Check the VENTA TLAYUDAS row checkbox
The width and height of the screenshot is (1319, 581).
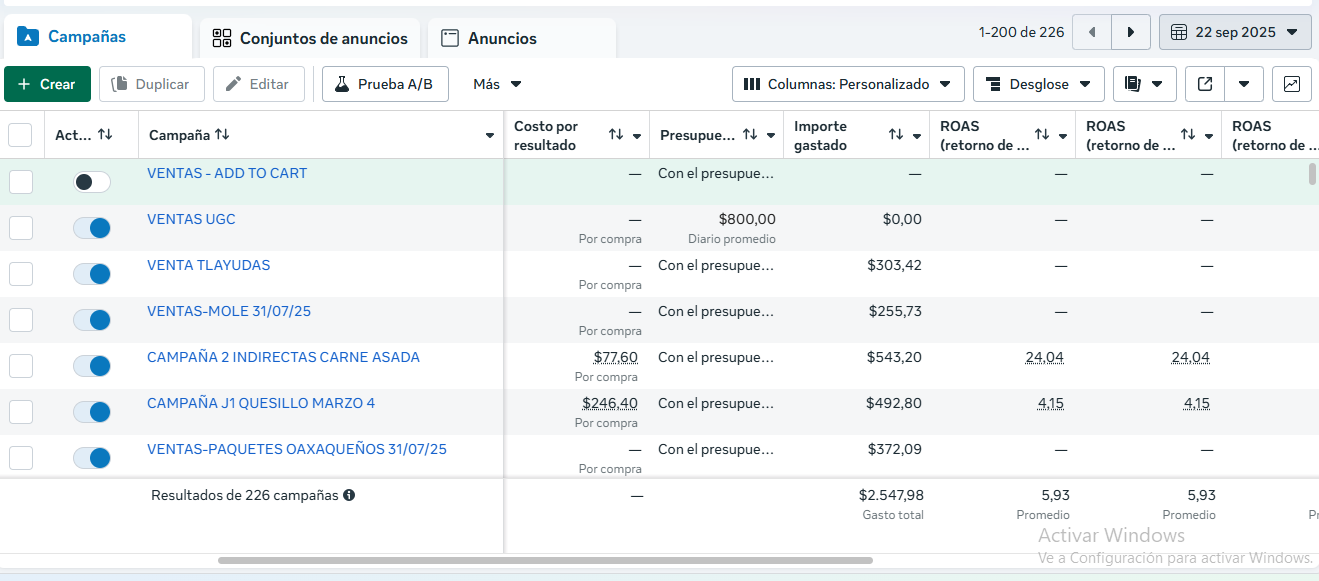click(21, 273)
